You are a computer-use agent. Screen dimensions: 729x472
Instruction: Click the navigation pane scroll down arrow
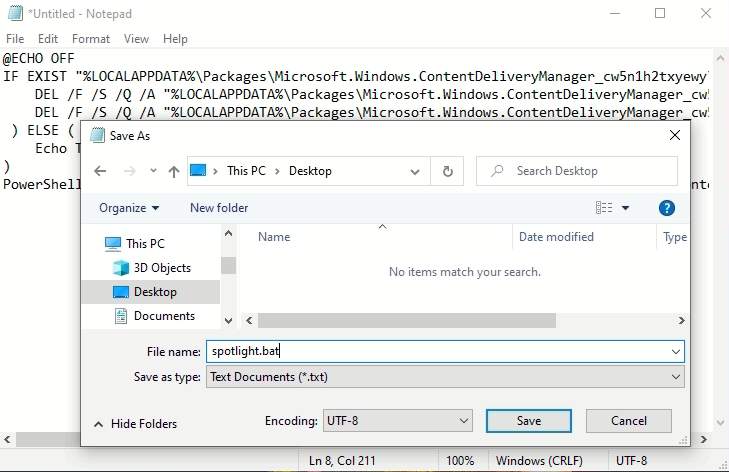(228, 320)
